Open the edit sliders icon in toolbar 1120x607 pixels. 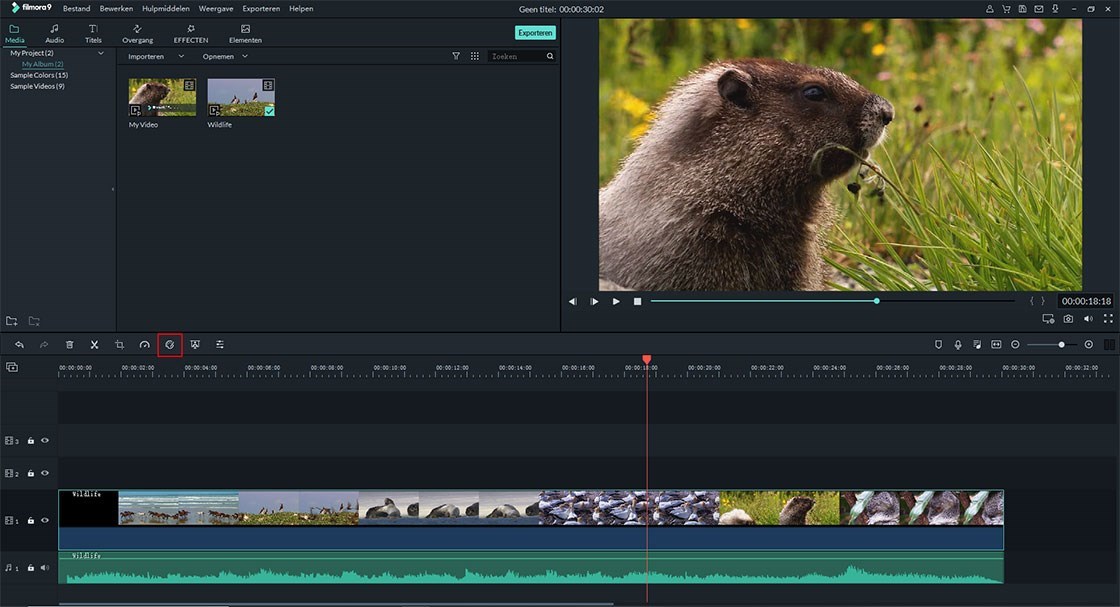220,345
